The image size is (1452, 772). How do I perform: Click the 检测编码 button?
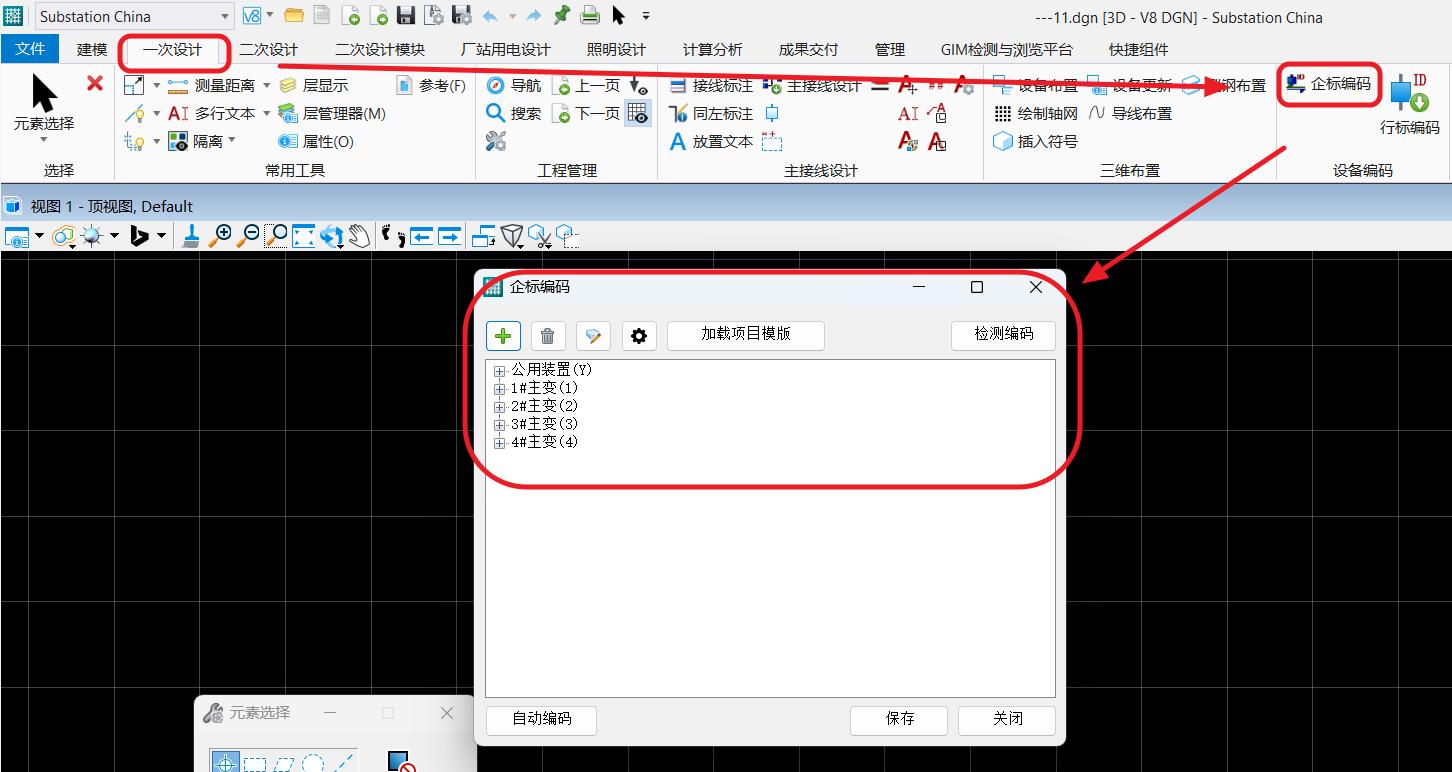(x=1003, y=335)
